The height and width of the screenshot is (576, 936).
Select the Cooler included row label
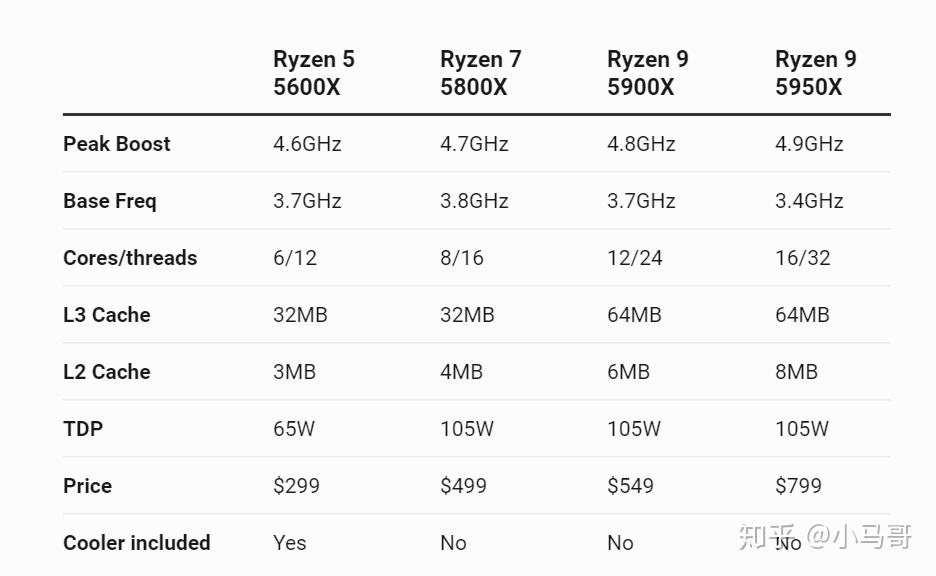(x=136, y=543)
